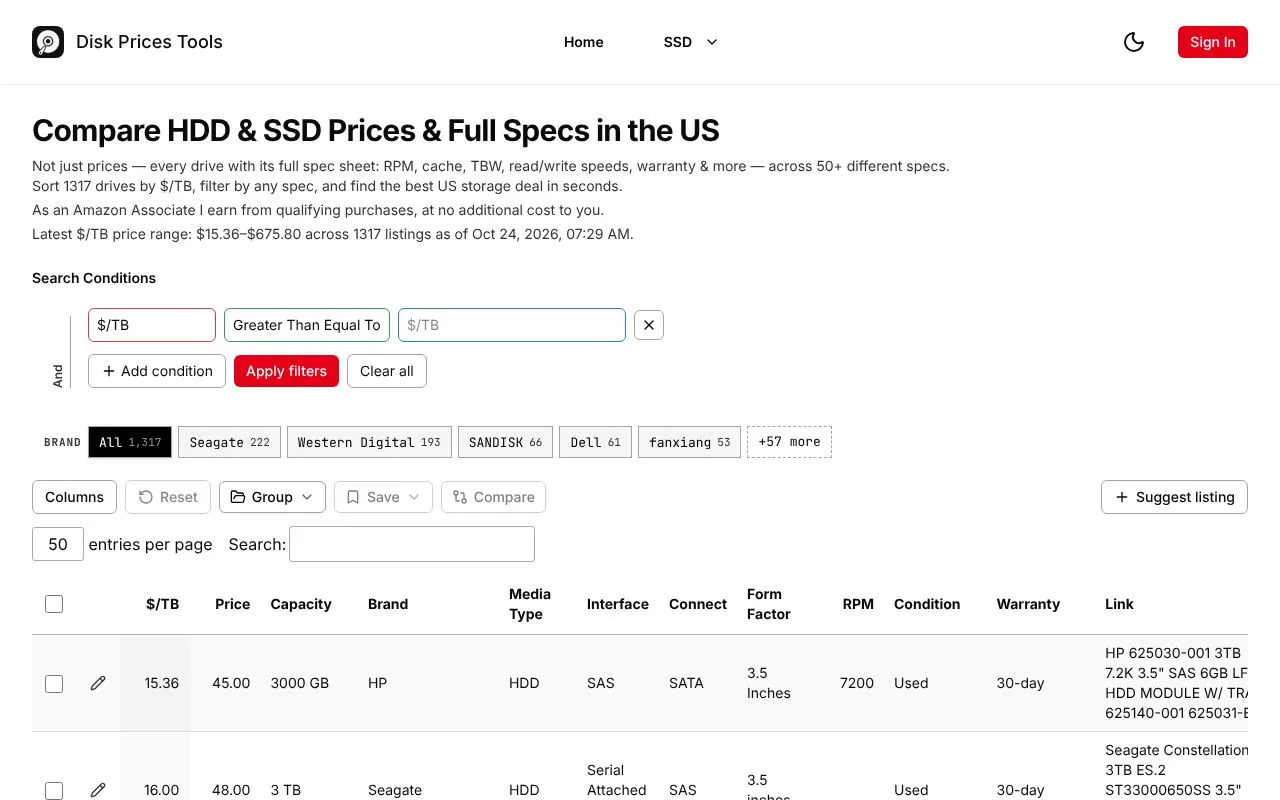Tick the checkbox for the HP 15.36 row

tap(54, 684)
